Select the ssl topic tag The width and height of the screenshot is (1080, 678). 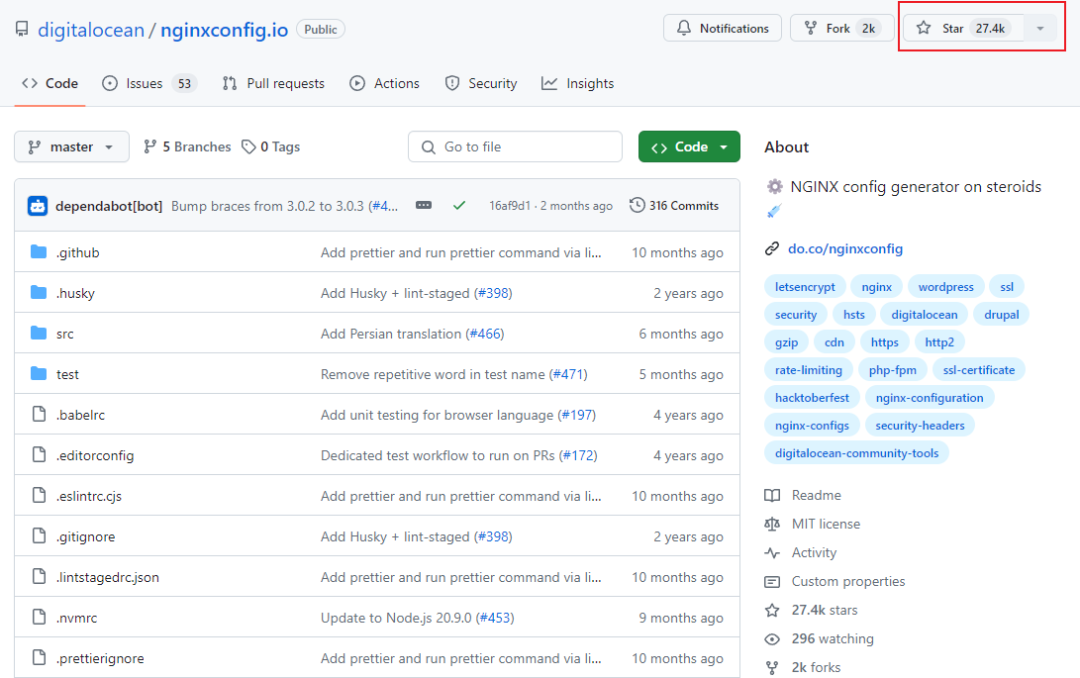click(1006, 287)
